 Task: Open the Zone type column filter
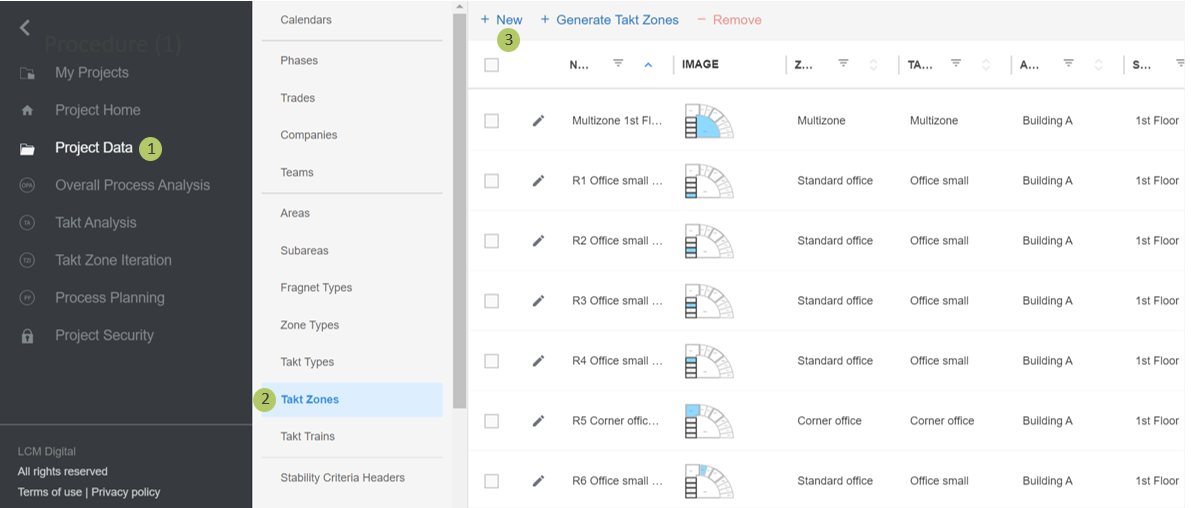tap(843, 64)
